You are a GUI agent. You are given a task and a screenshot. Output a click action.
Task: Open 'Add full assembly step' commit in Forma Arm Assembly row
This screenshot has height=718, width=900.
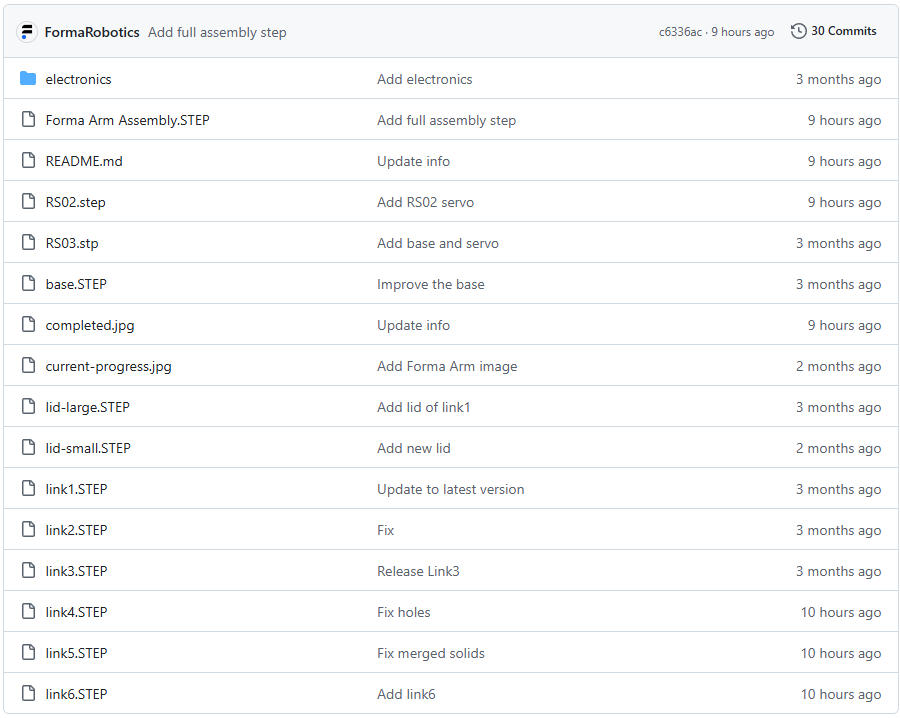tap(447, 121)
